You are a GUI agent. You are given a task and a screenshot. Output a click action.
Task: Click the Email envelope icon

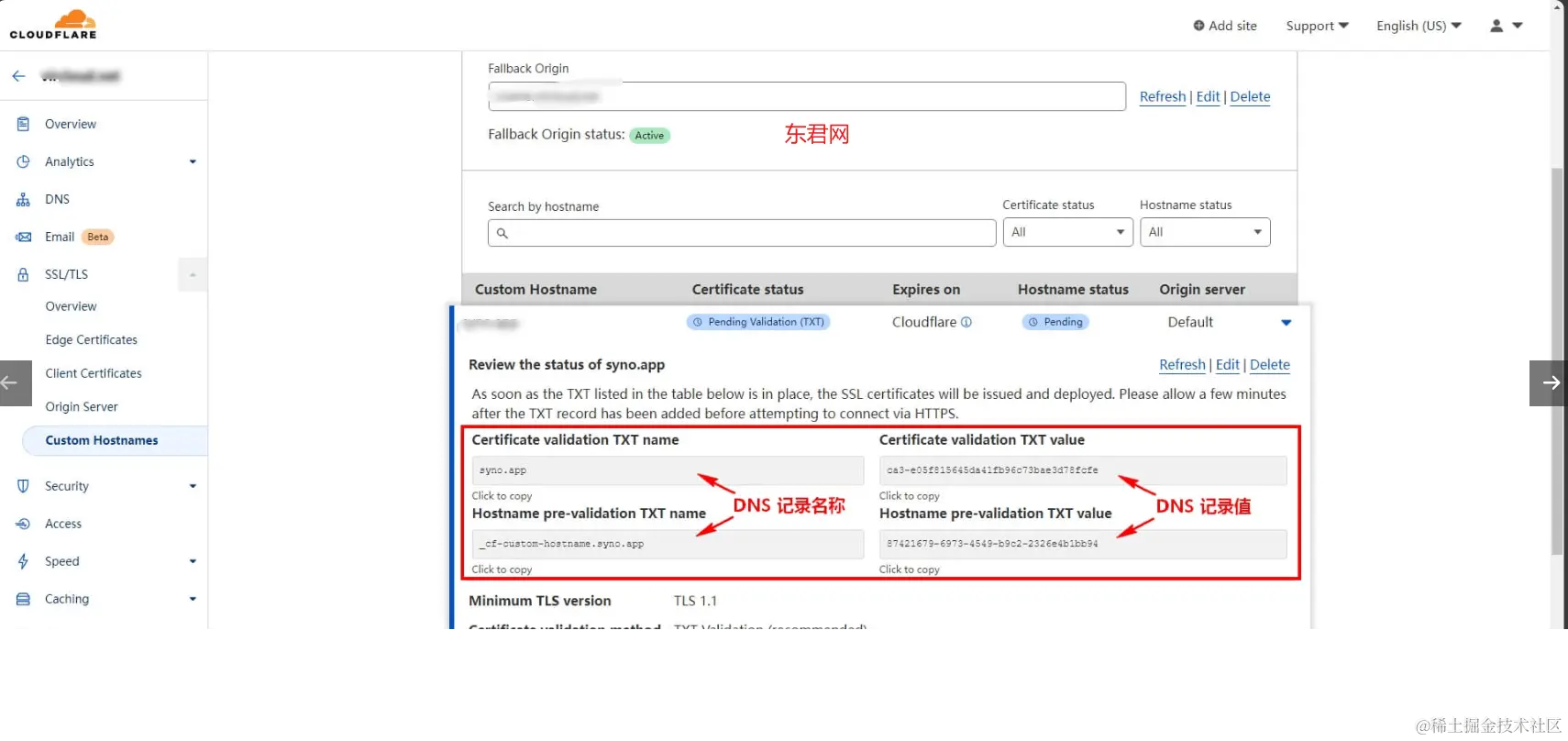(23, 237)
